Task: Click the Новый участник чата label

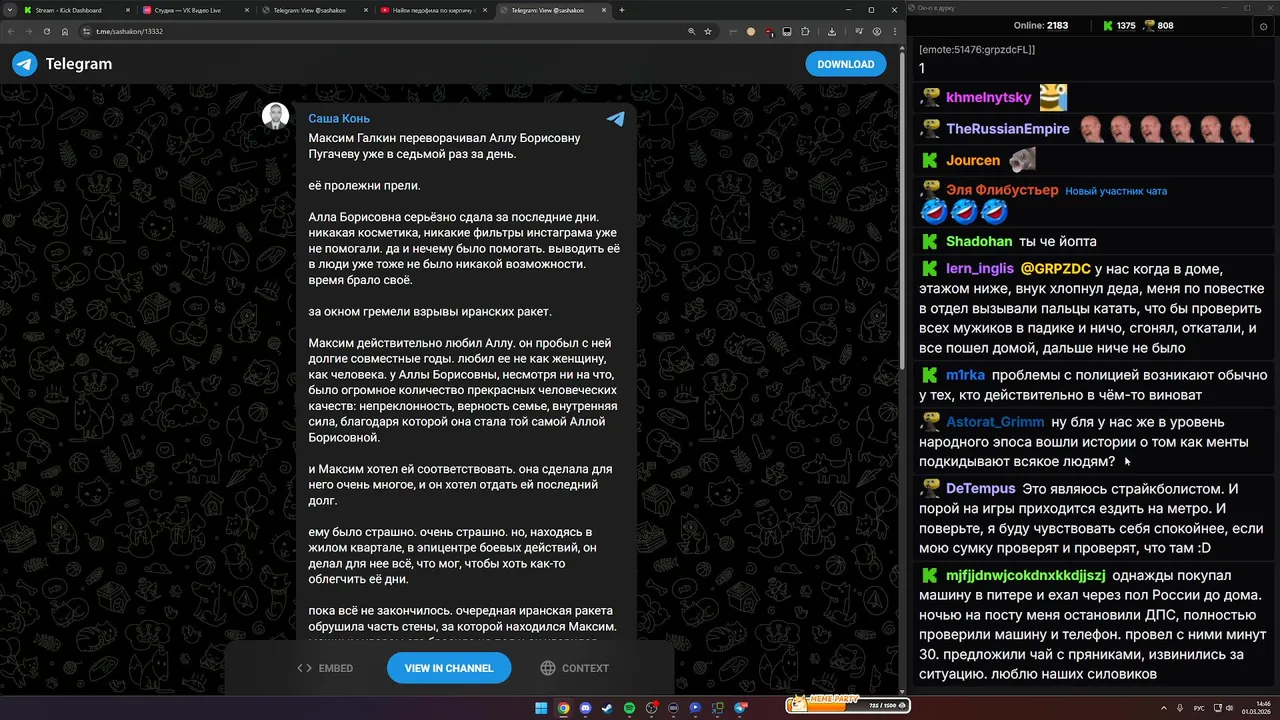Action: pos(1116,191)
